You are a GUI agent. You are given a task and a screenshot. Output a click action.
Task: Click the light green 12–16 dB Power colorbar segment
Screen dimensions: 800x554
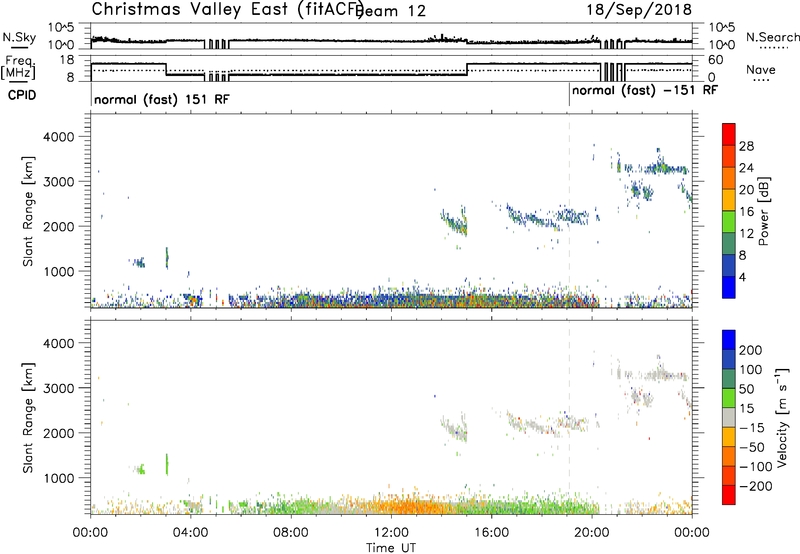pyautogui.click(x=729, y=221)
